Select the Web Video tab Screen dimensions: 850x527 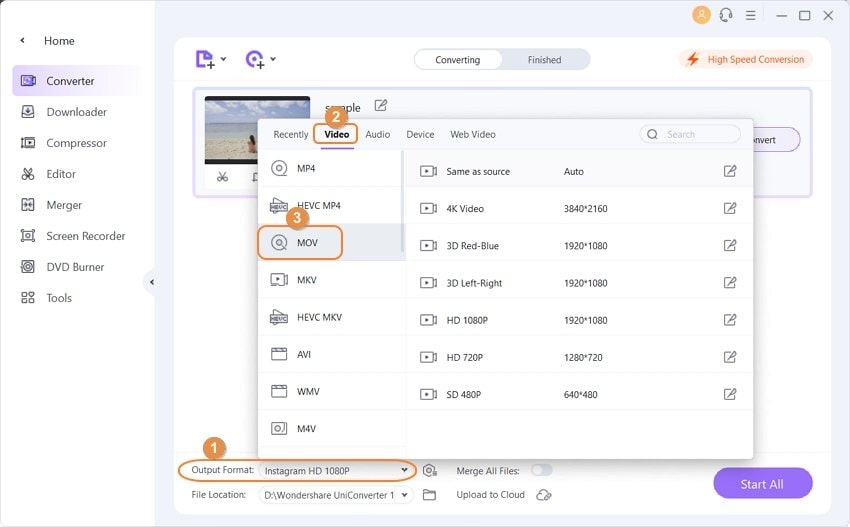pyautogui.click(x=473, y=134)
